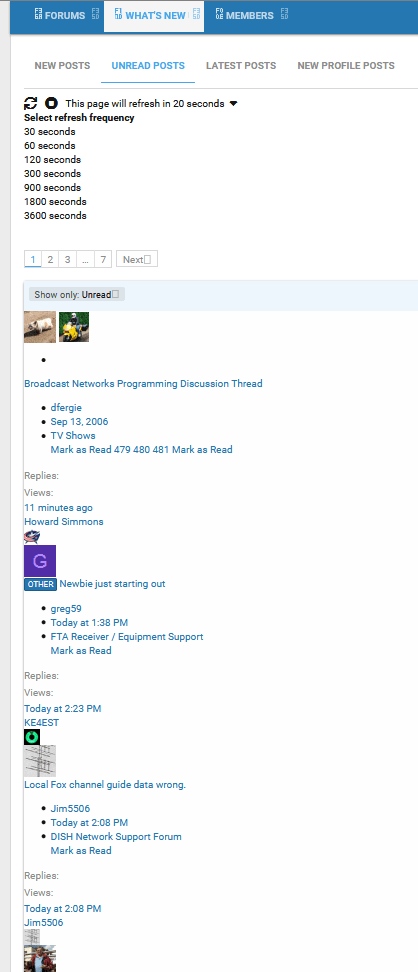Select 60 seconds refresh frequency
Image resolution: width=418 pixels, height=972 pixels.
[50, 146]
